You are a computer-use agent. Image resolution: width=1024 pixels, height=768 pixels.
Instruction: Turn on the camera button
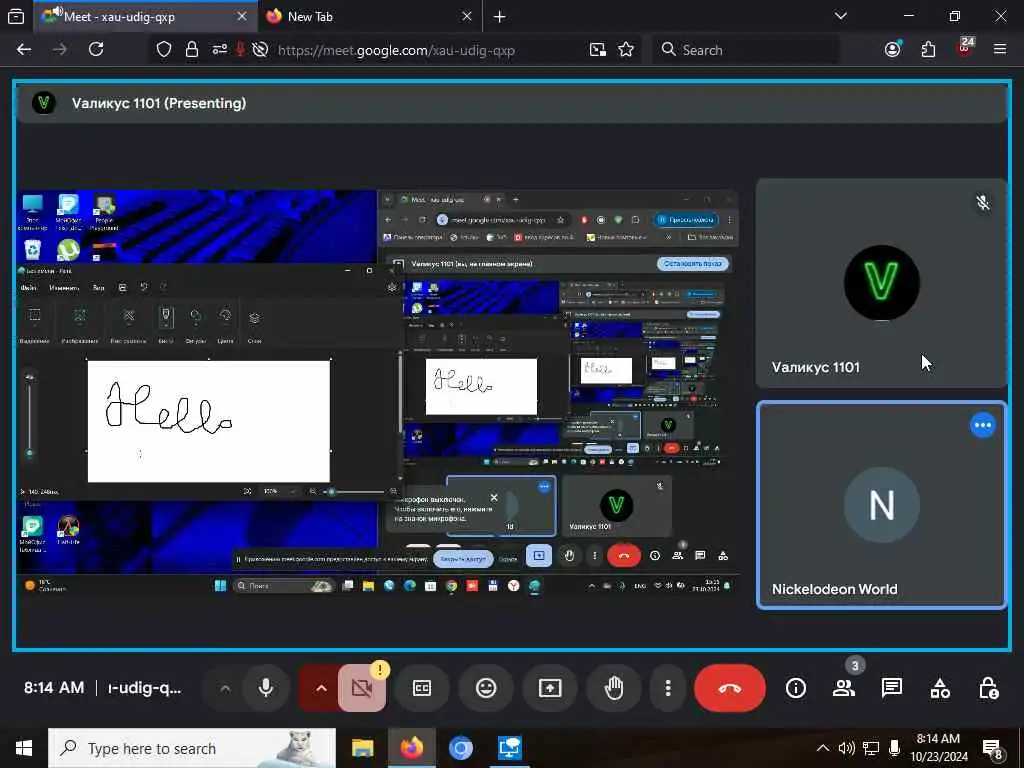pos(362,688)
